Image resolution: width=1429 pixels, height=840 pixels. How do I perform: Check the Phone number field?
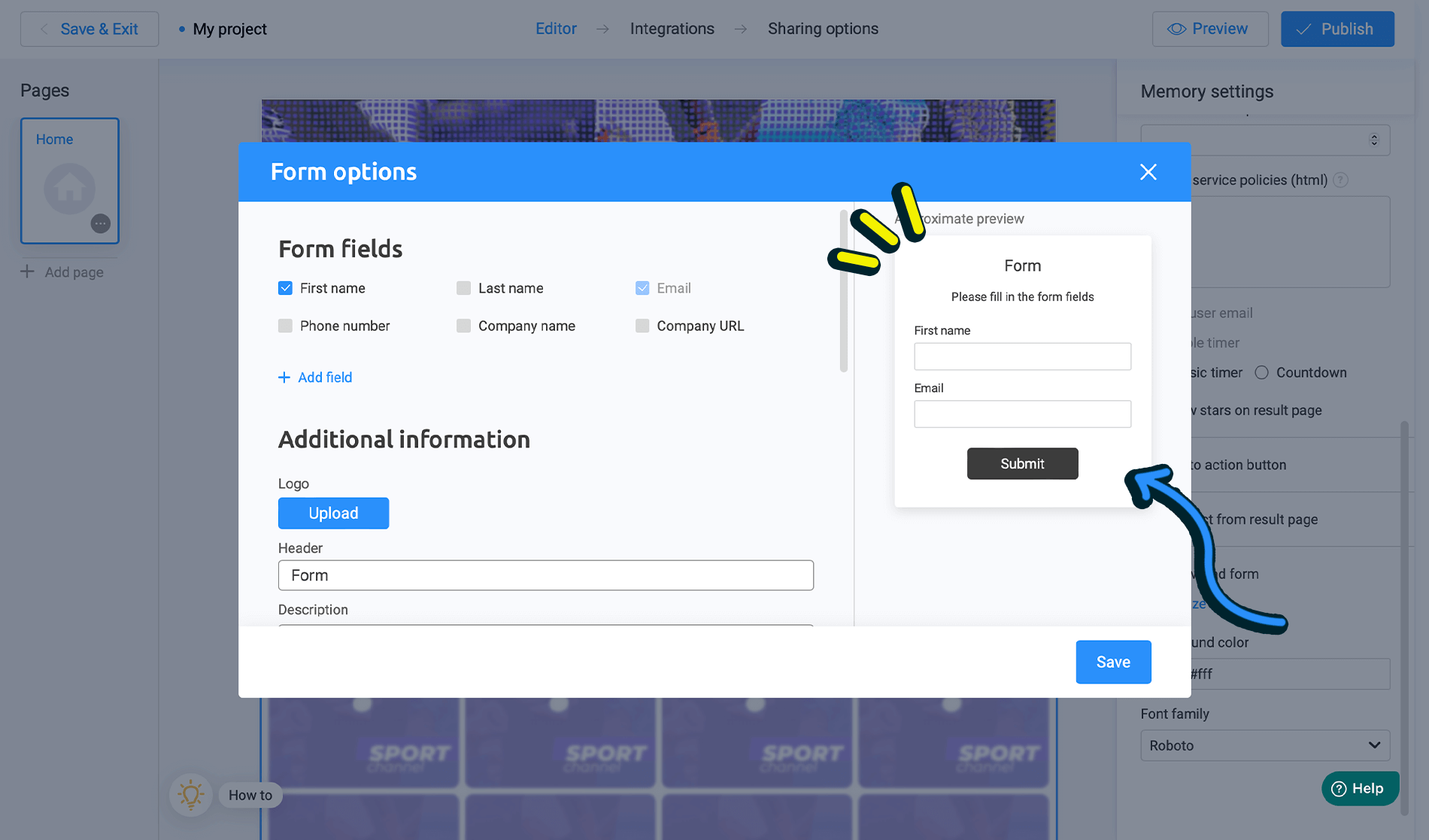pos(285,326)
